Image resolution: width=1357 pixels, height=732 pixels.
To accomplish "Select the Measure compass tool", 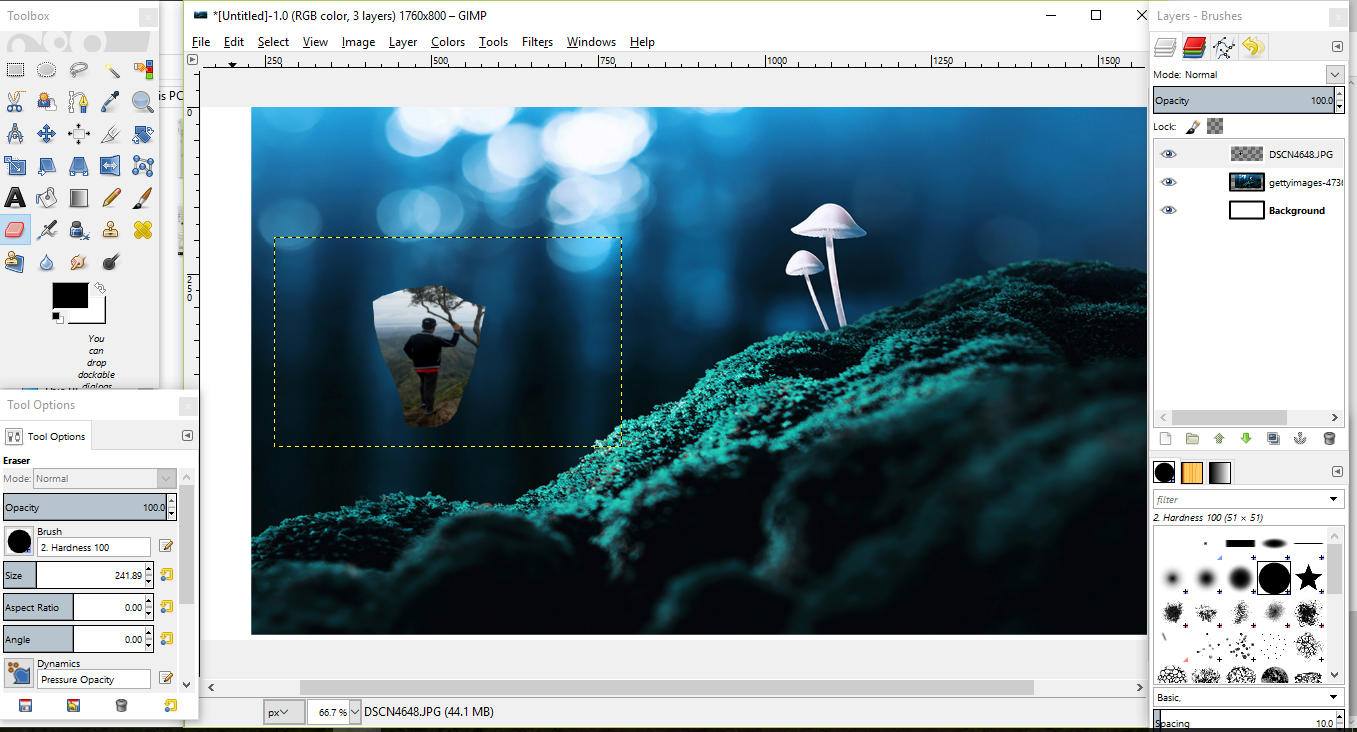I will pos(15,134).
